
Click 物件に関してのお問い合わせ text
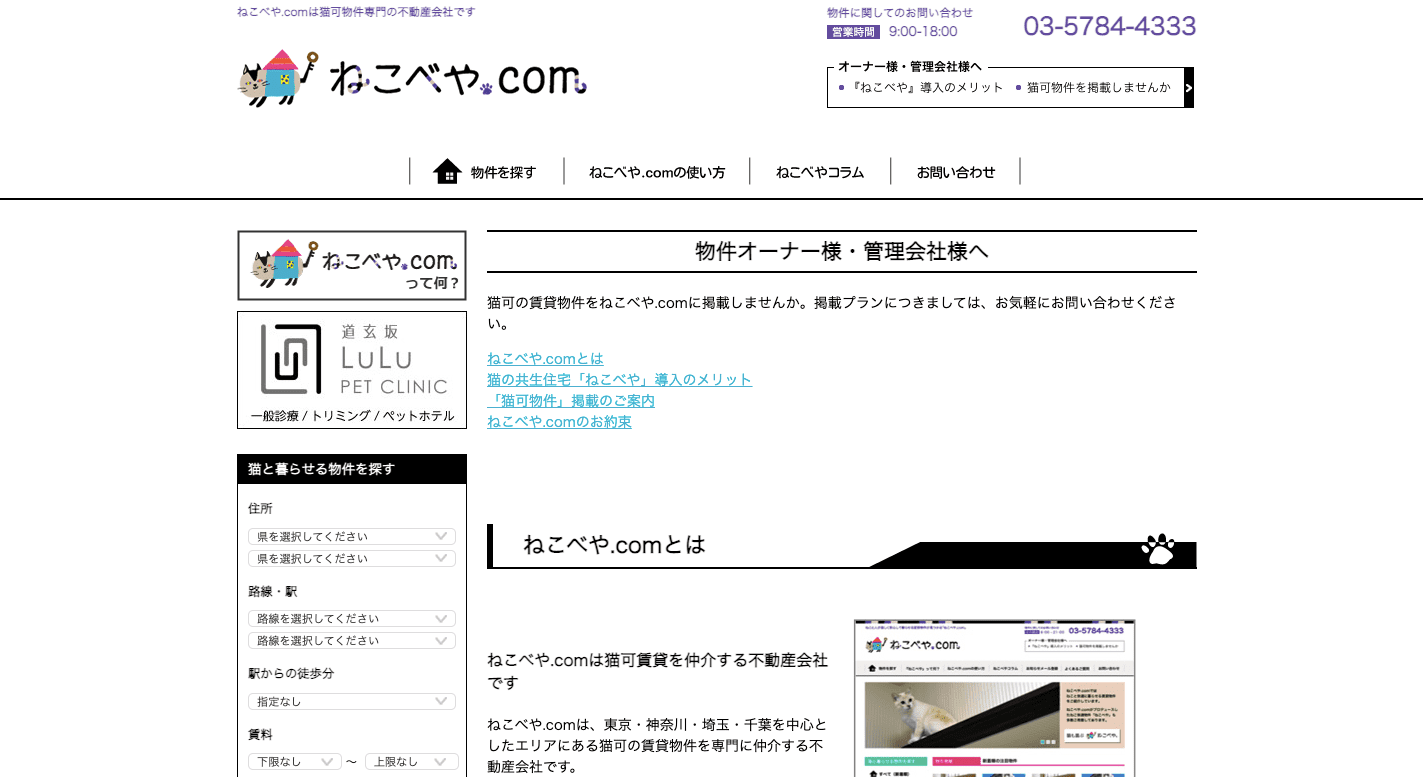coord(900,13)
